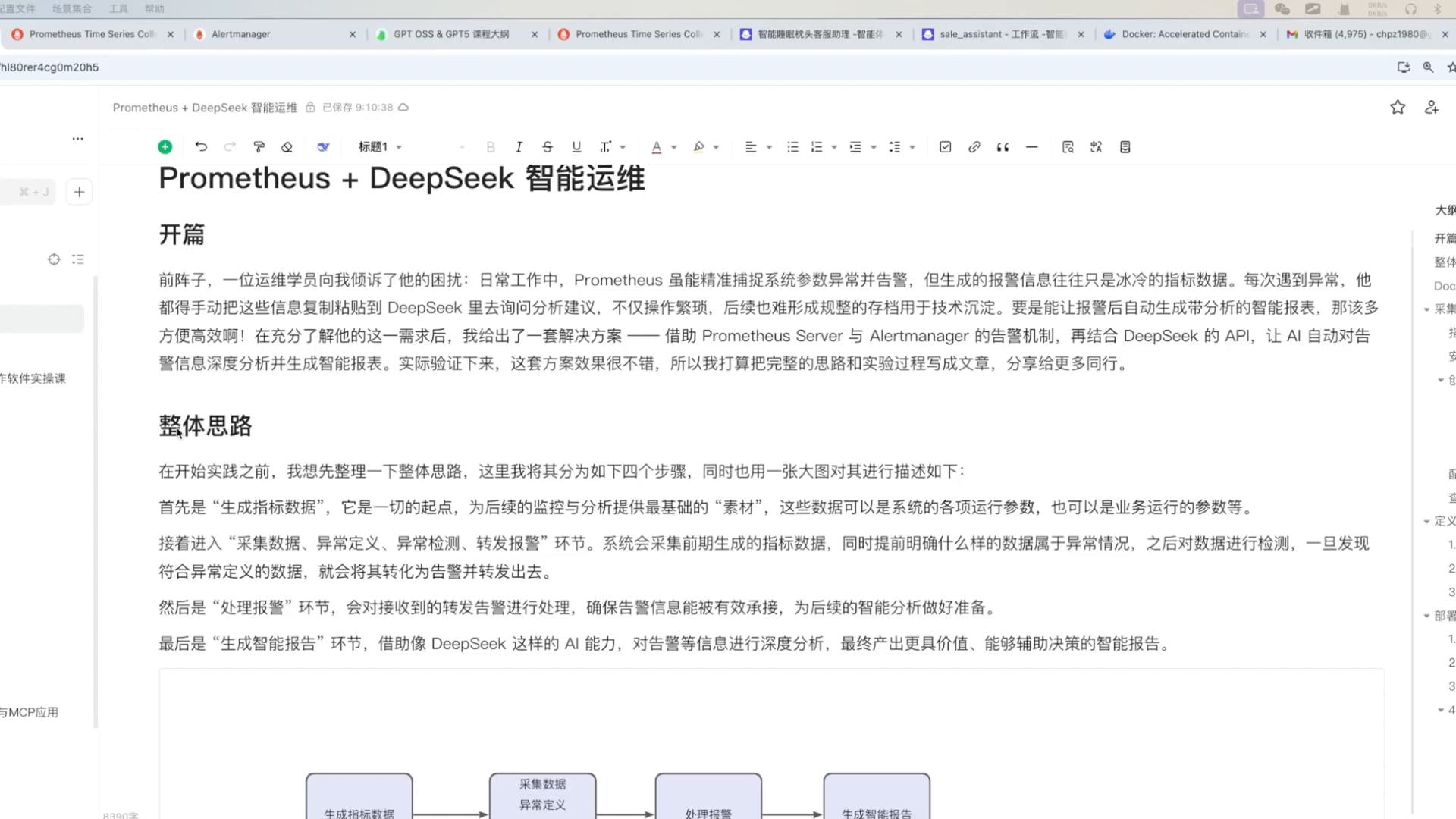1456x819 pixels.
Task: Undo the last edit
Action: click(x=200, y=146)
